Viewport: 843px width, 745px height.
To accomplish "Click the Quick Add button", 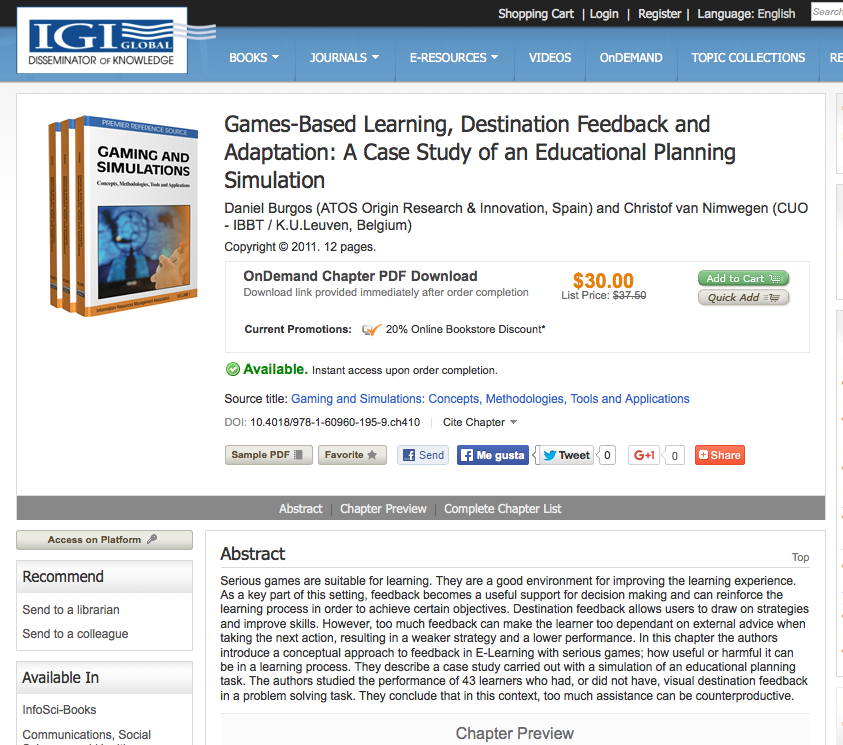I will (743, 297).
